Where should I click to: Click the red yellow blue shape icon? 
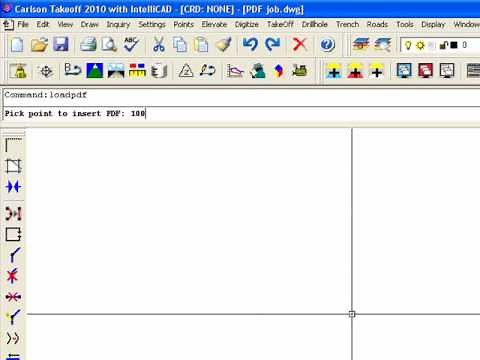coord(279,71)
